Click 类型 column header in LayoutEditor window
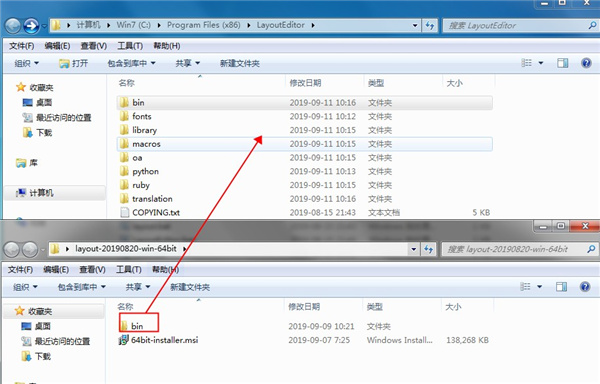Image resolution: width=600 pixels, height=384 pixels. (x=376, y=83)
